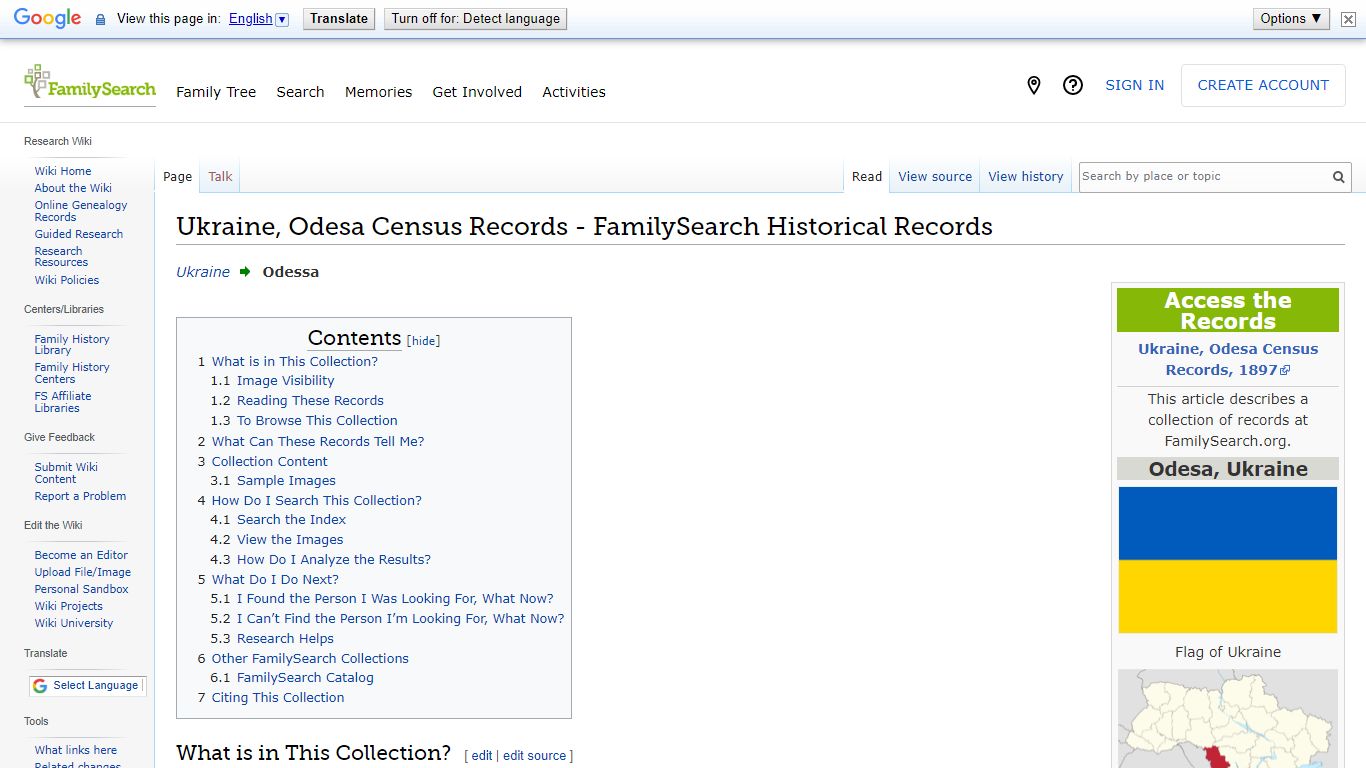Open the English language dropdown
Image resolution: width=1366 pixels, height=768 pixels.
258,19
